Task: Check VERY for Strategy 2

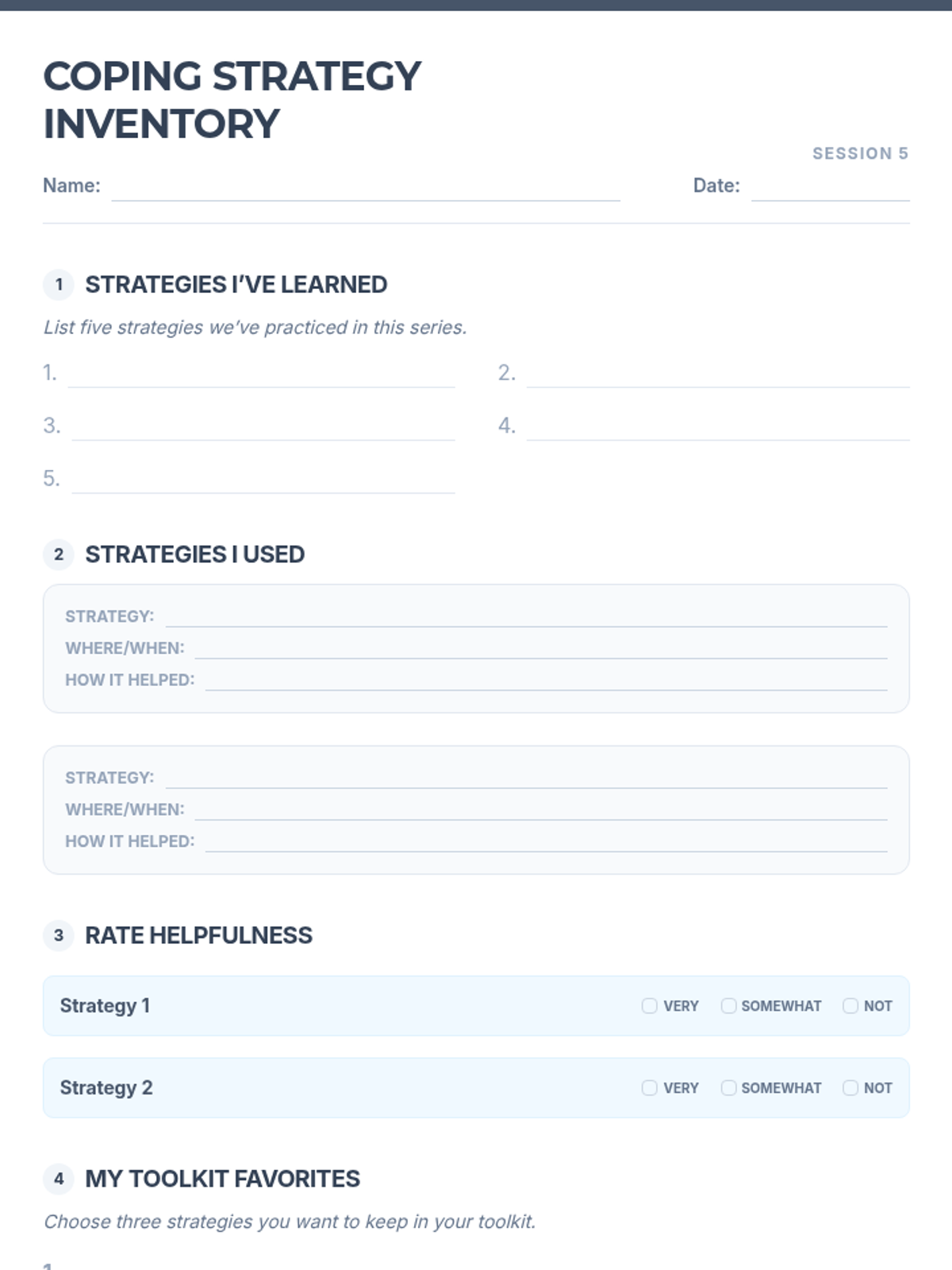Action: click(x=650, y=1088)
